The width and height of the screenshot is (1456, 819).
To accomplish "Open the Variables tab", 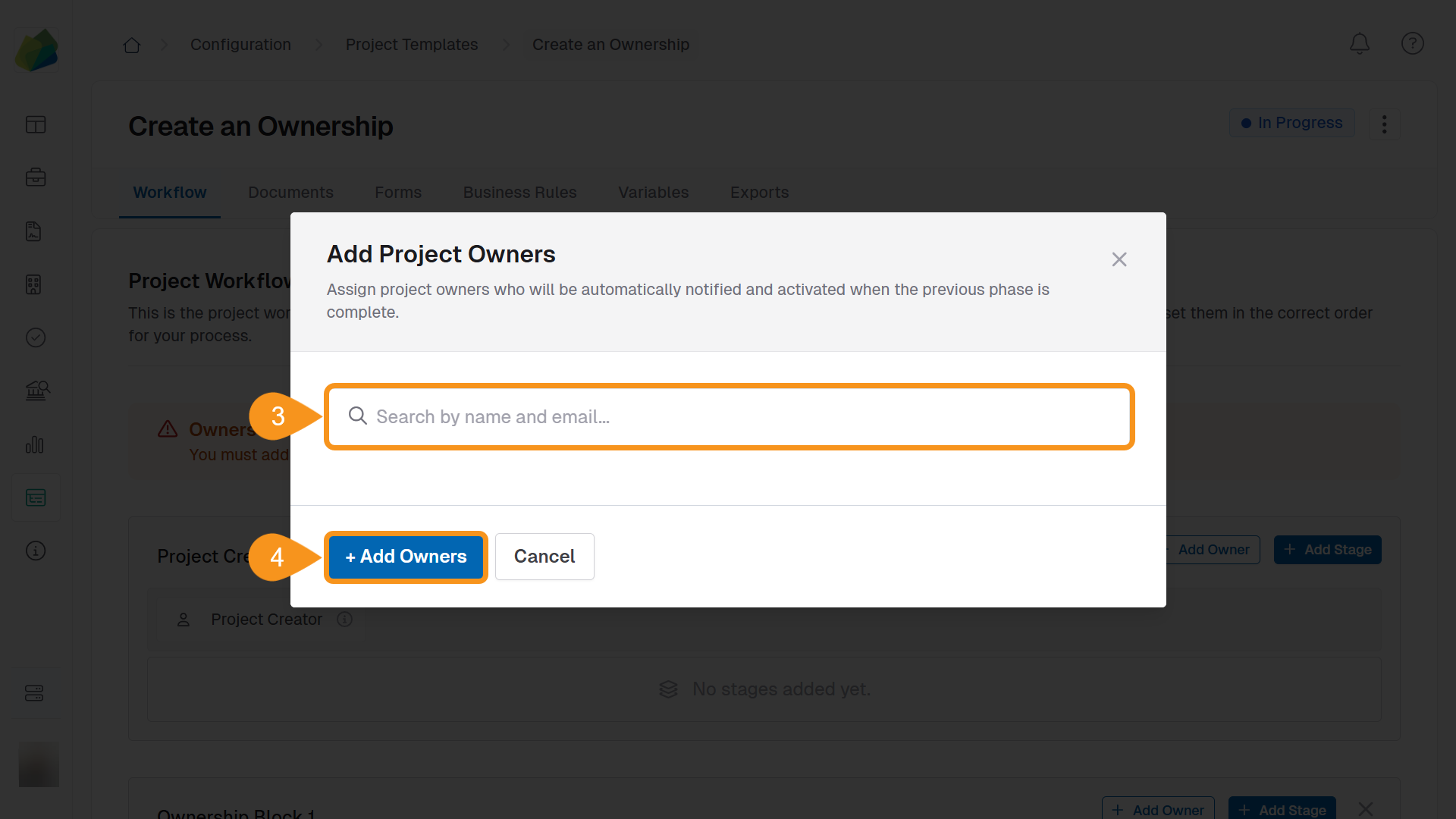I will coord(653,193).
